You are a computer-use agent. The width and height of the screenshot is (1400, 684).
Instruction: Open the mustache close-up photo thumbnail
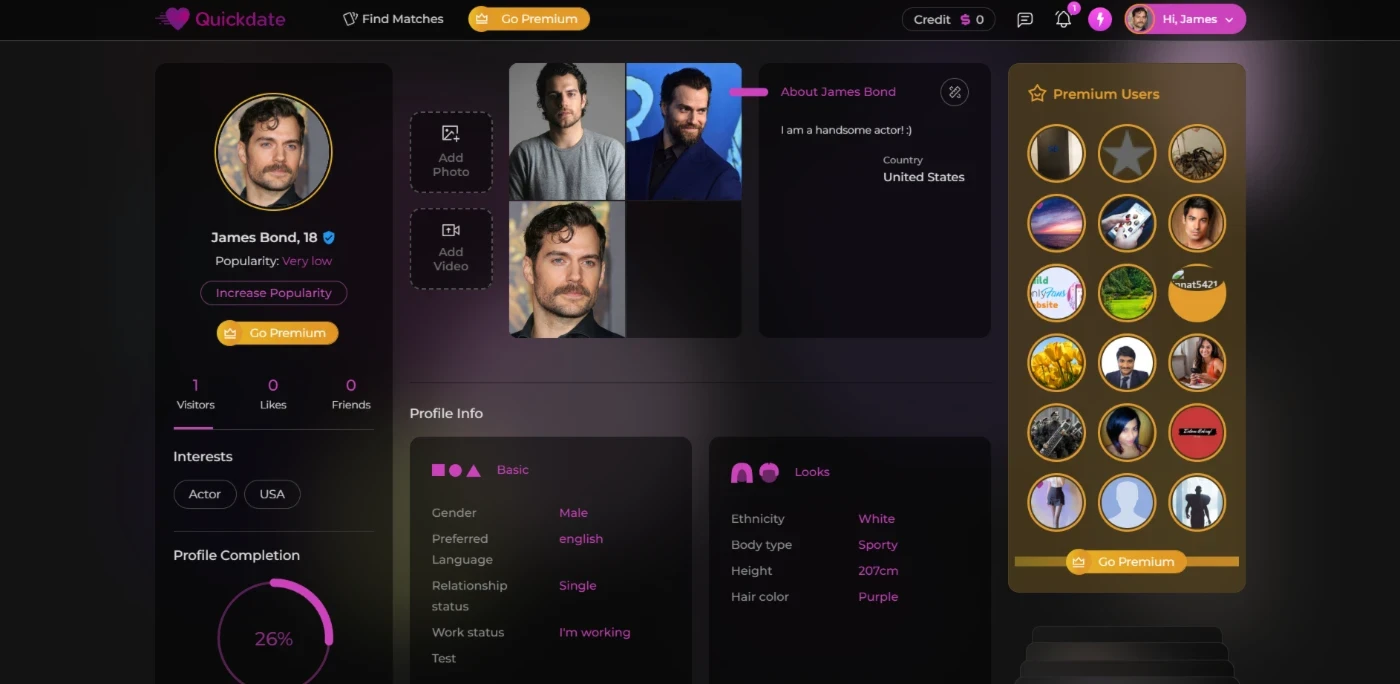567,269
